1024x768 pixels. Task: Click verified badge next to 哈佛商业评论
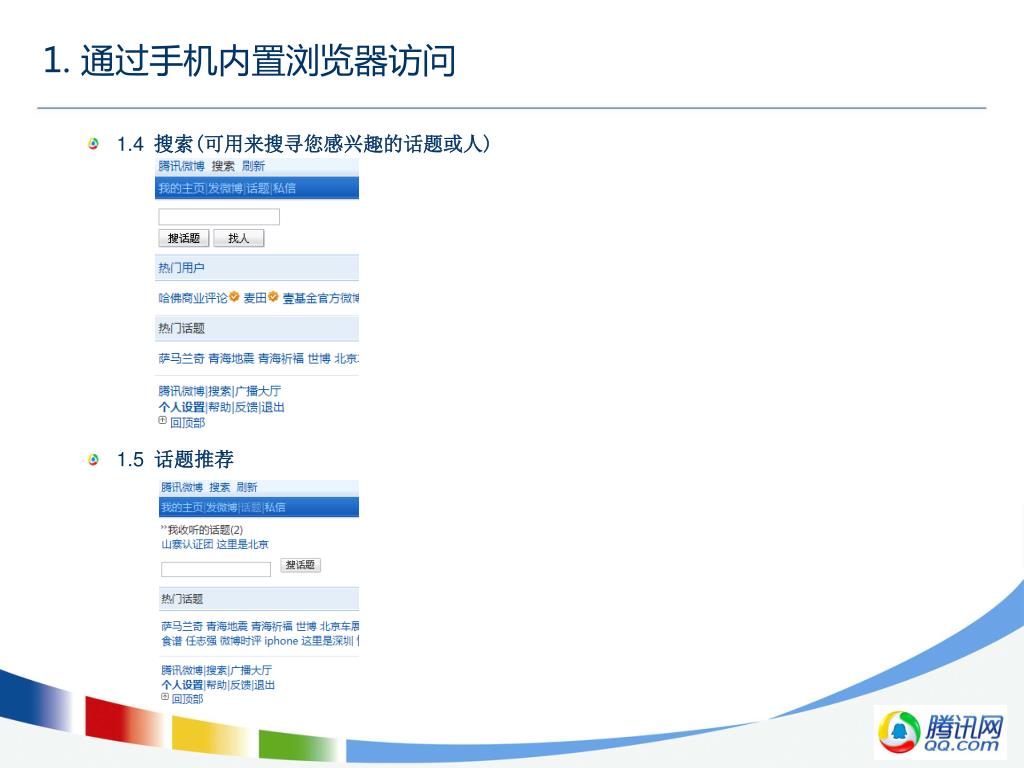[x=234, y=296]
